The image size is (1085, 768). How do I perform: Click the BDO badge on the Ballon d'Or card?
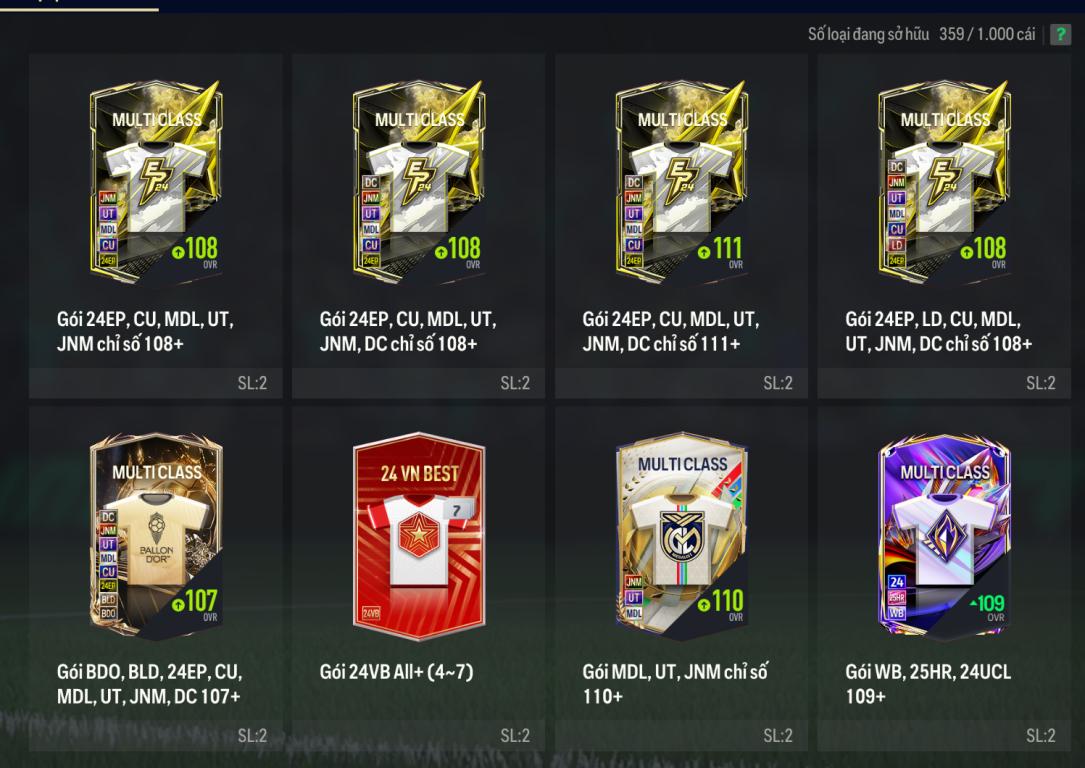click(x=108, y=613)
